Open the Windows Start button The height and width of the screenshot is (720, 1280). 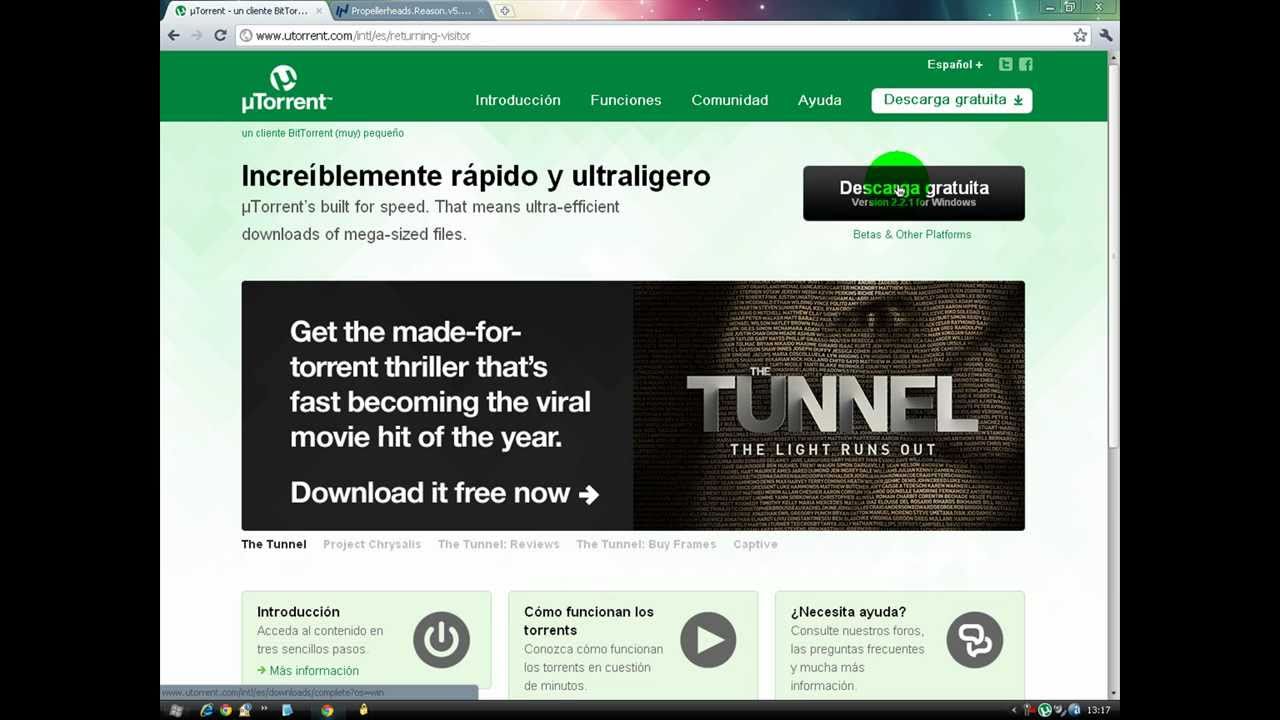[176, 710]
